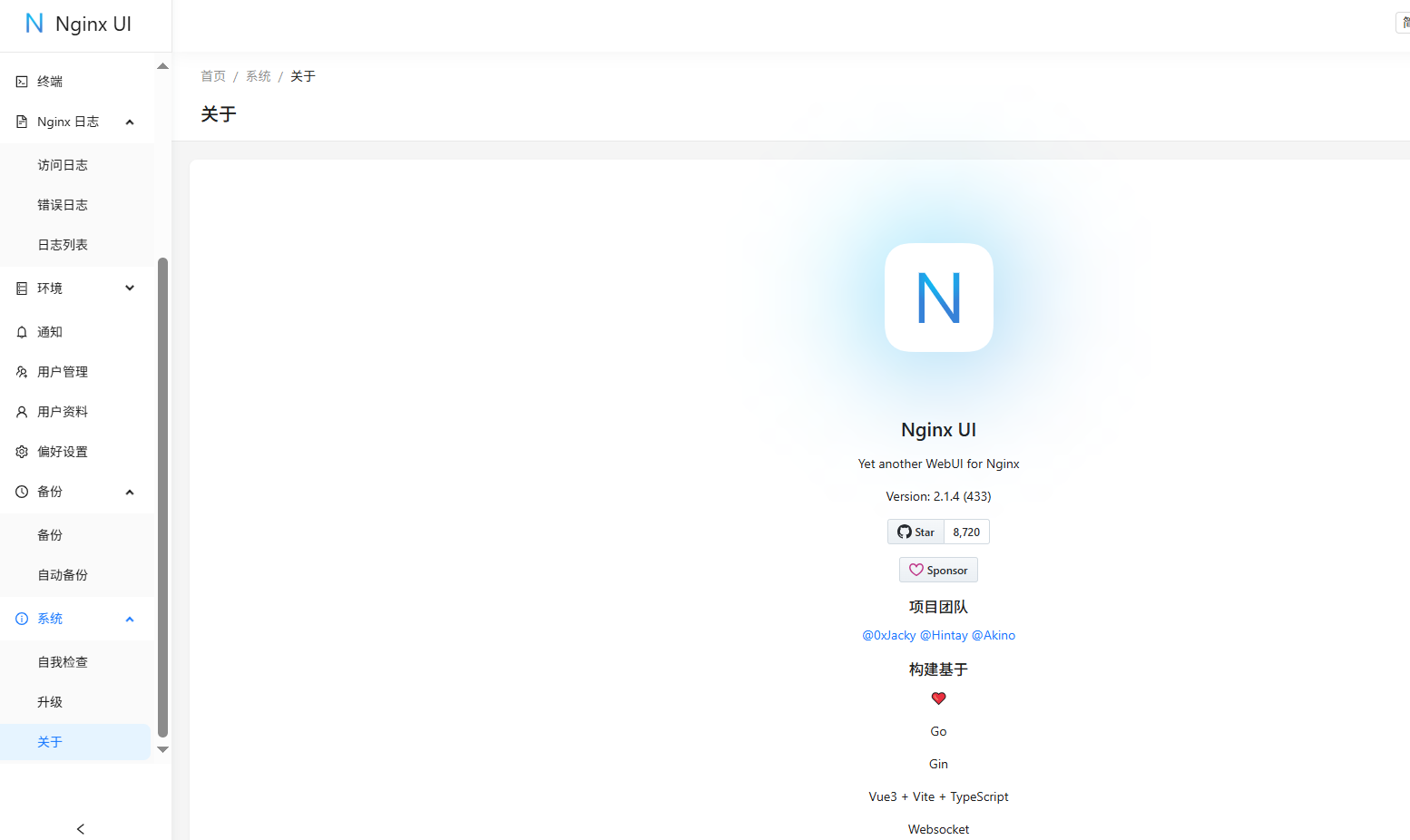Click the person icon beside 用户资料
This screenshot has width=1410, height=840.
click(22, 412)
